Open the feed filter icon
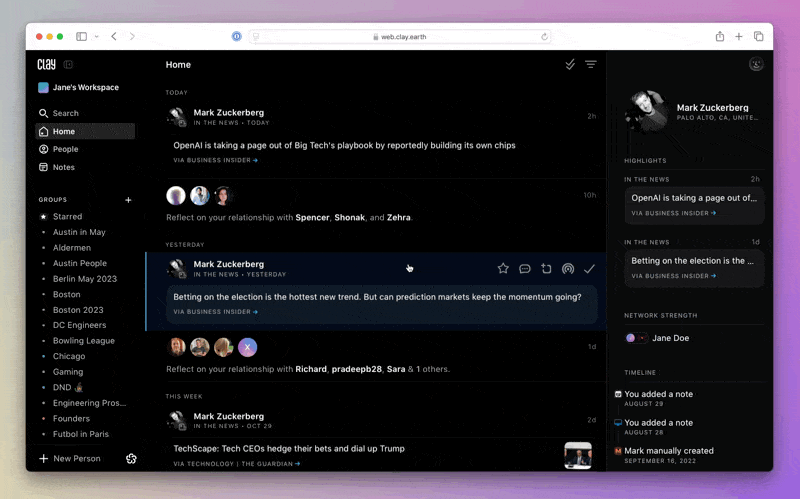This screenshot has height=499, width=800. coord(591,64)
